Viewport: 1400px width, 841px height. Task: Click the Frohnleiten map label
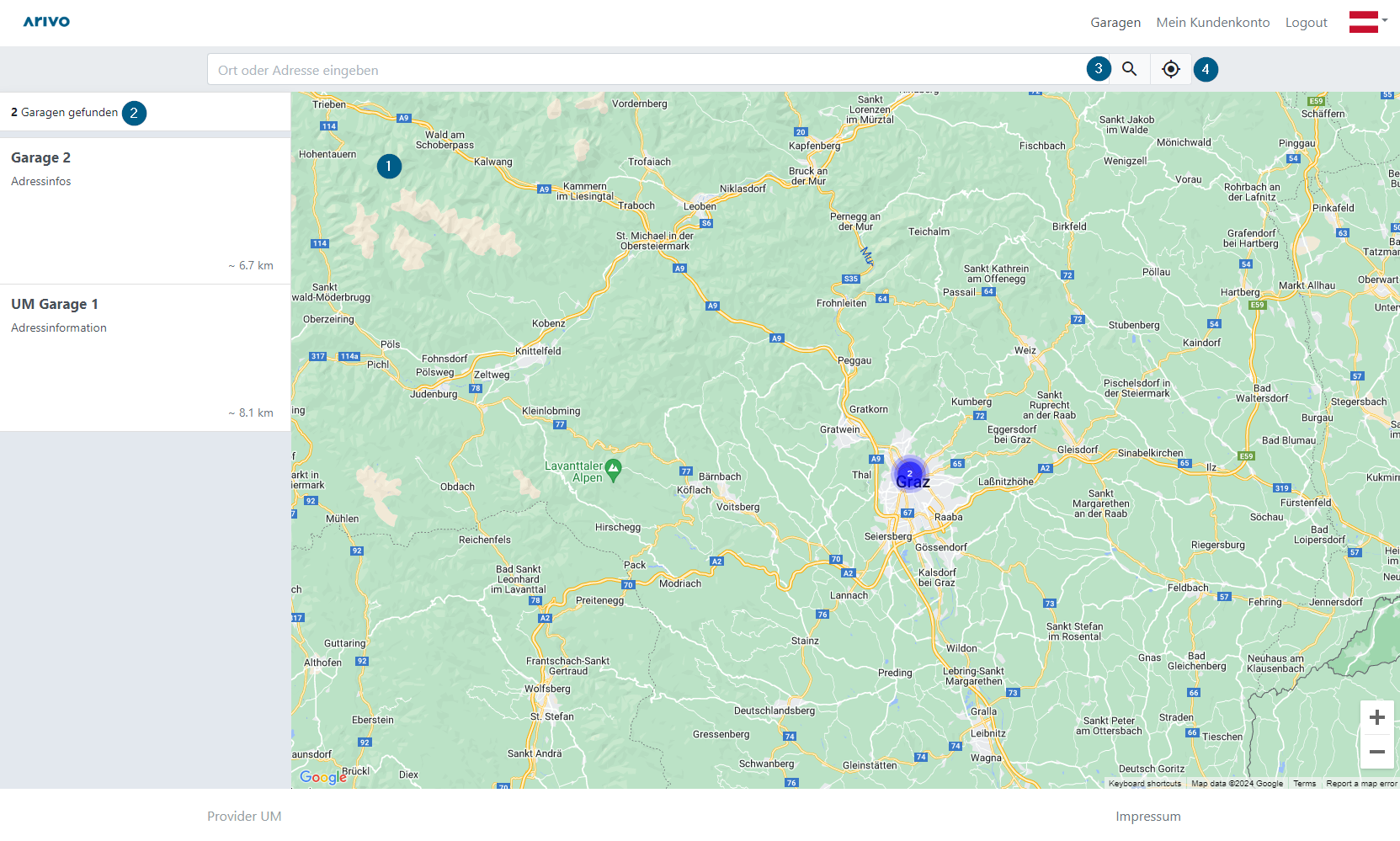point(841,303)
